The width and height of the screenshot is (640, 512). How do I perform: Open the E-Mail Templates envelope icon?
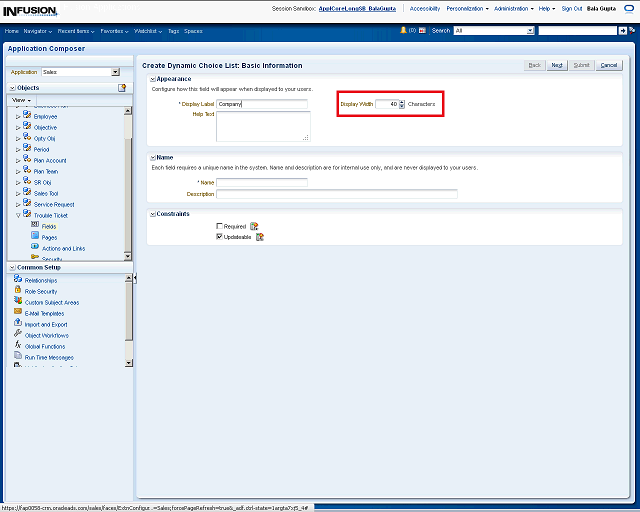pyautogui.click(x=18, y=313)
